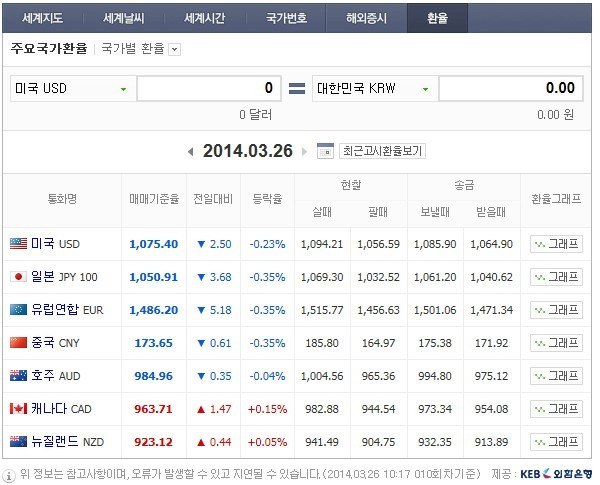
Task: Click the 미국 USD currency name
Action: 55,243
